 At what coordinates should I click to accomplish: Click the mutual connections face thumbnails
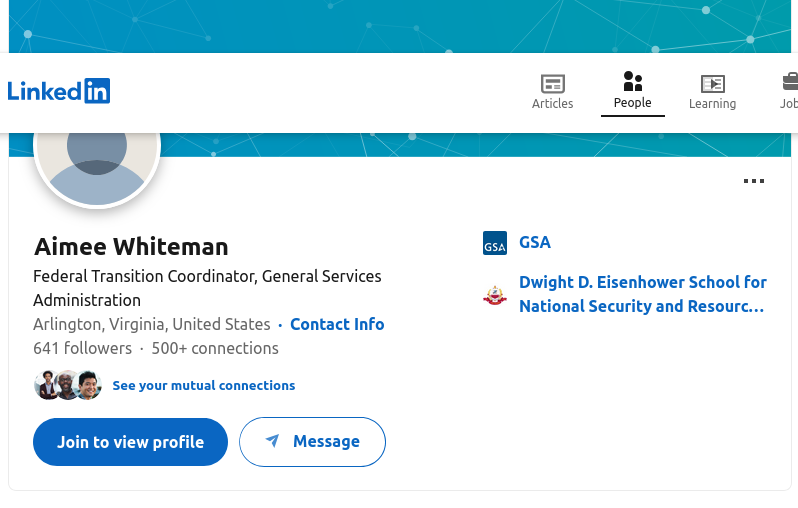click(x=68, y=385)
